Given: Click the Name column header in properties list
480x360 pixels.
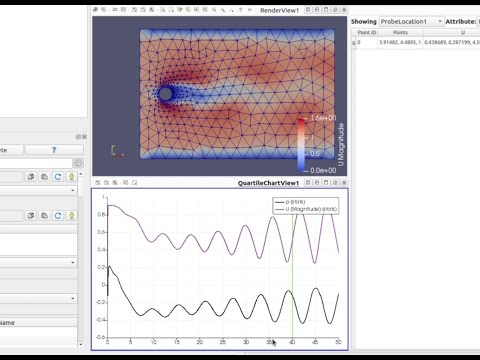Looking at the screenshot, I should pos(38,323).
